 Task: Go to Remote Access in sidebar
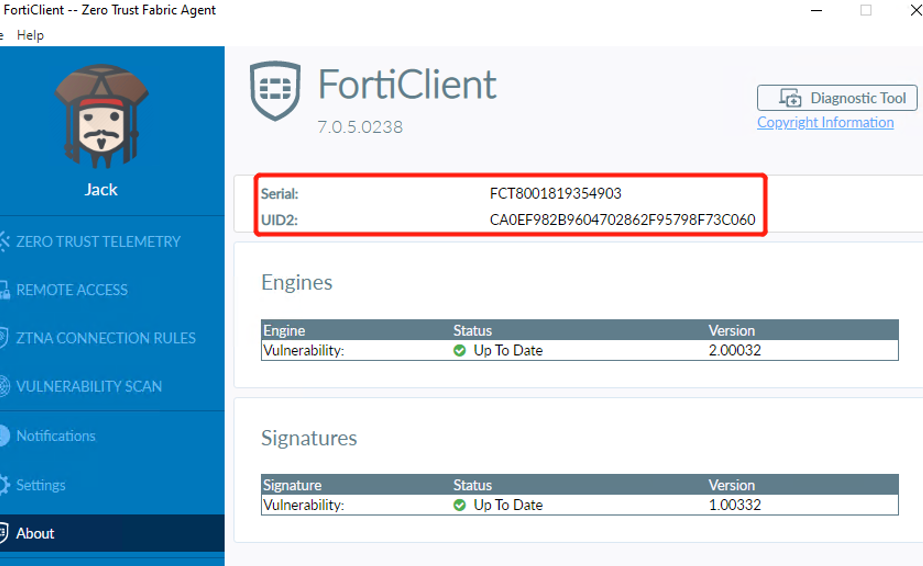click(x=72, y=290)
